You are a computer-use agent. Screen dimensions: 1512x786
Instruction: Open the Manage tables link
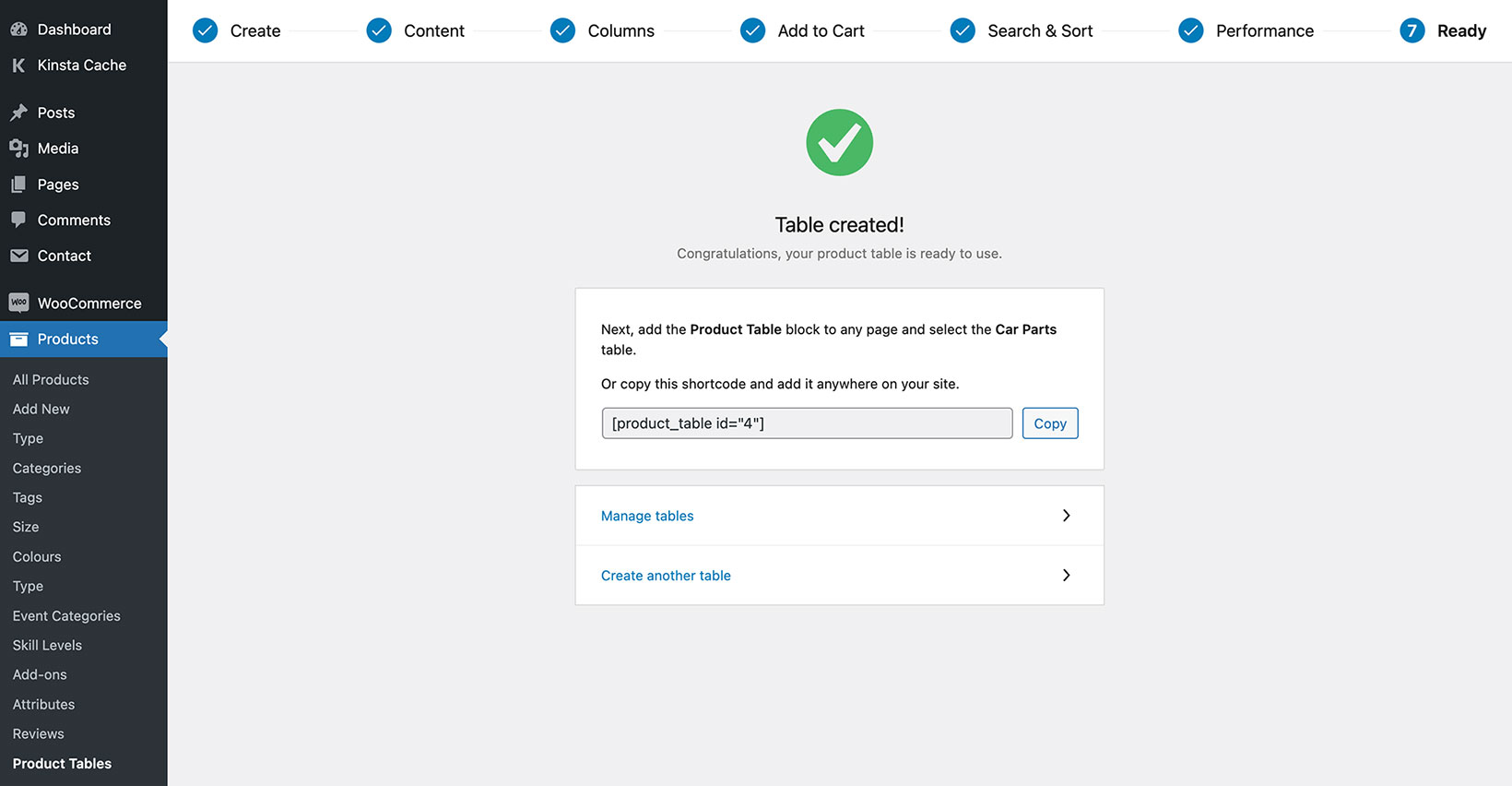(x=647, y=516)
